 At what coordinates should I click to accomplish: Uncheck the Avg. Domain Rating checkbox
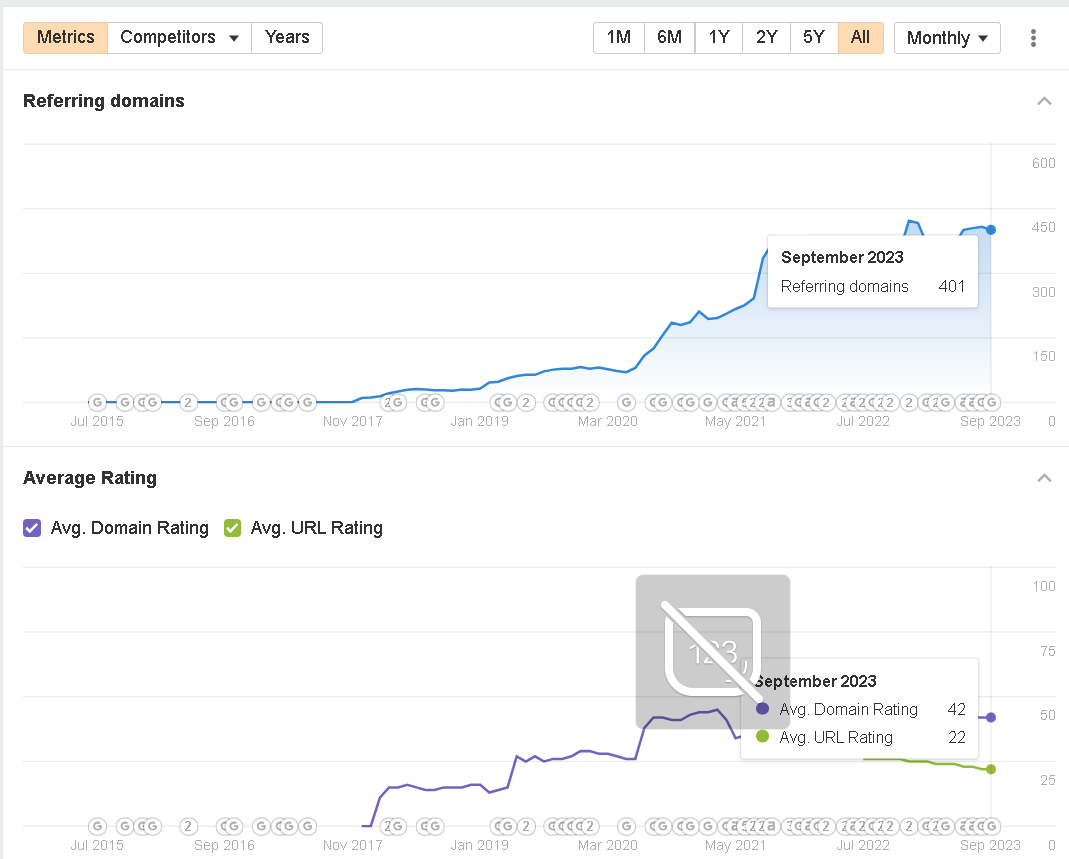(32, 528)
